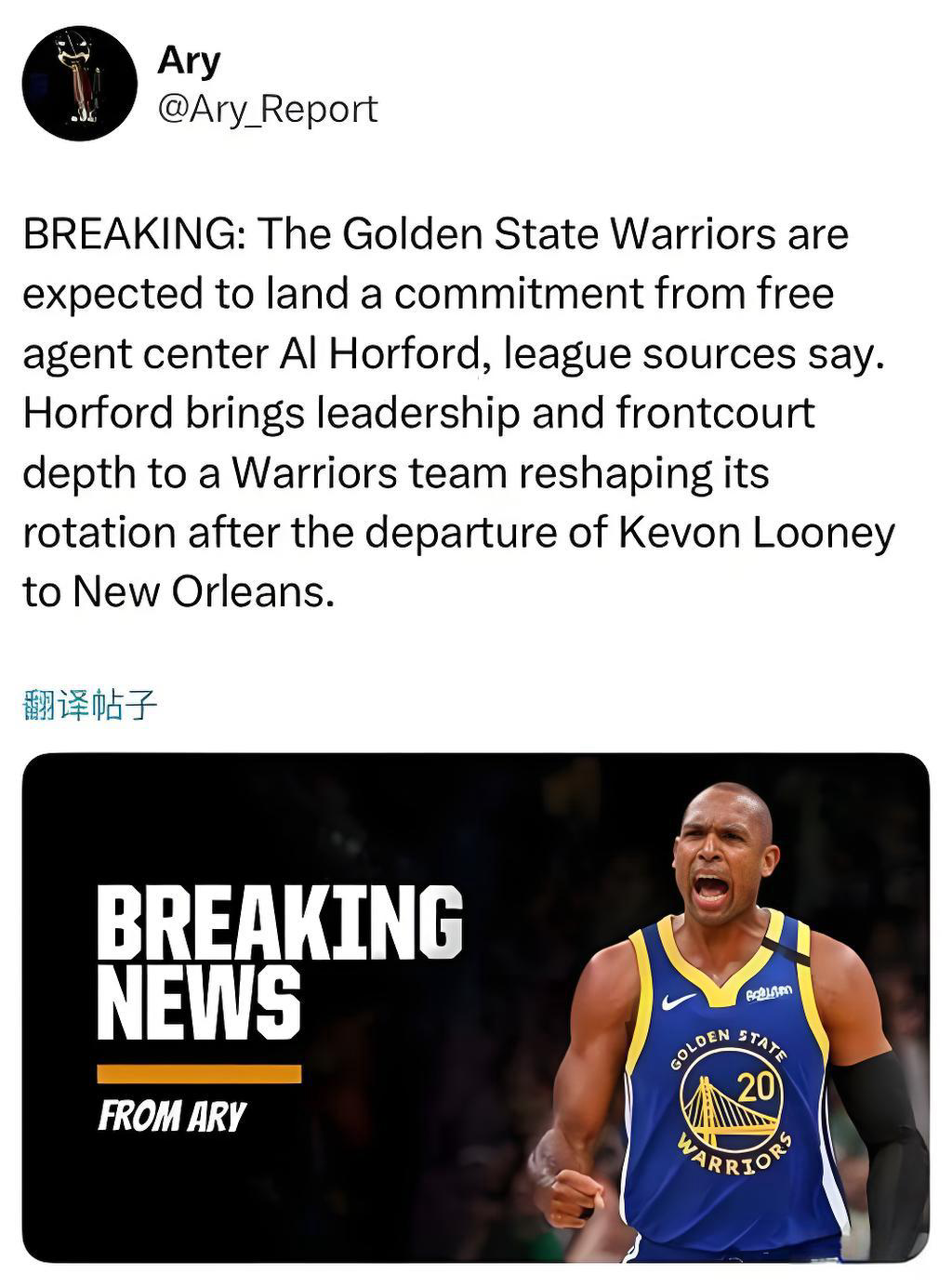Screen dimensions: 952x1287
Task: Click 'New Orleans' in the post text
Action: [203, 591]
